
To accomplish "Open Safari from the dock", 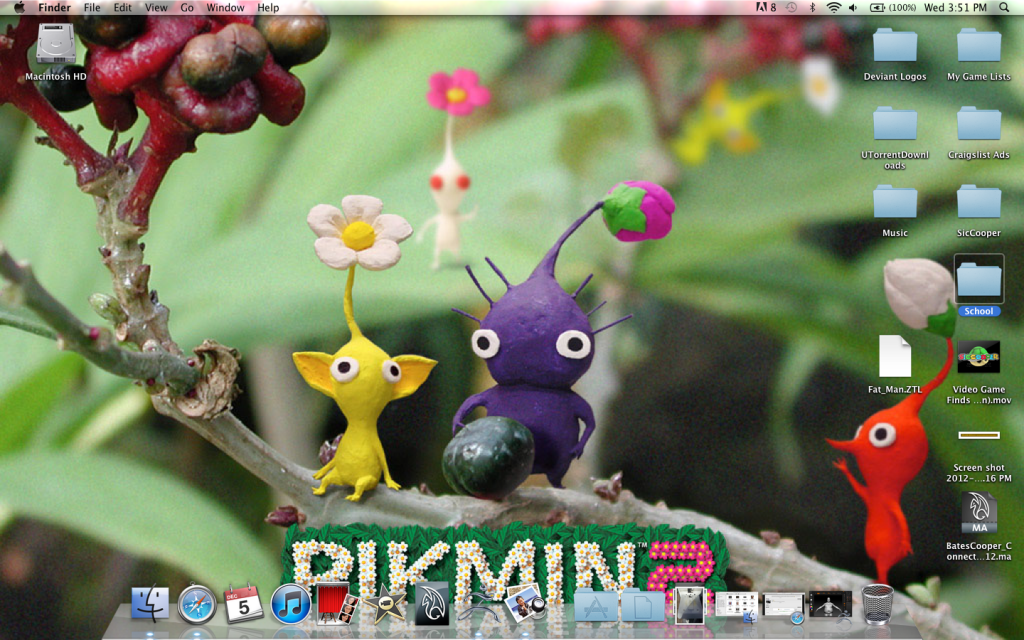I will tap(197, 604).
